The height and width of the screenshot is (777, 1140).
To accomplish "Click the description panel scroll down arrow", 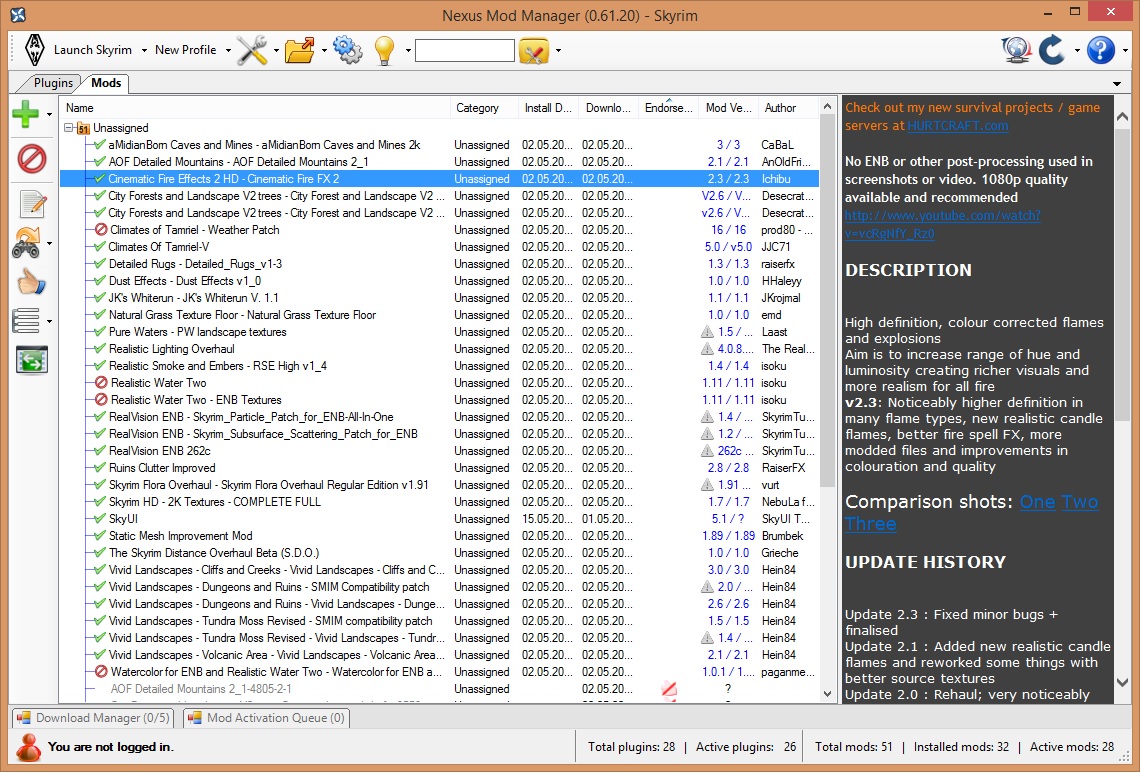I will (x=1122, y=683).
